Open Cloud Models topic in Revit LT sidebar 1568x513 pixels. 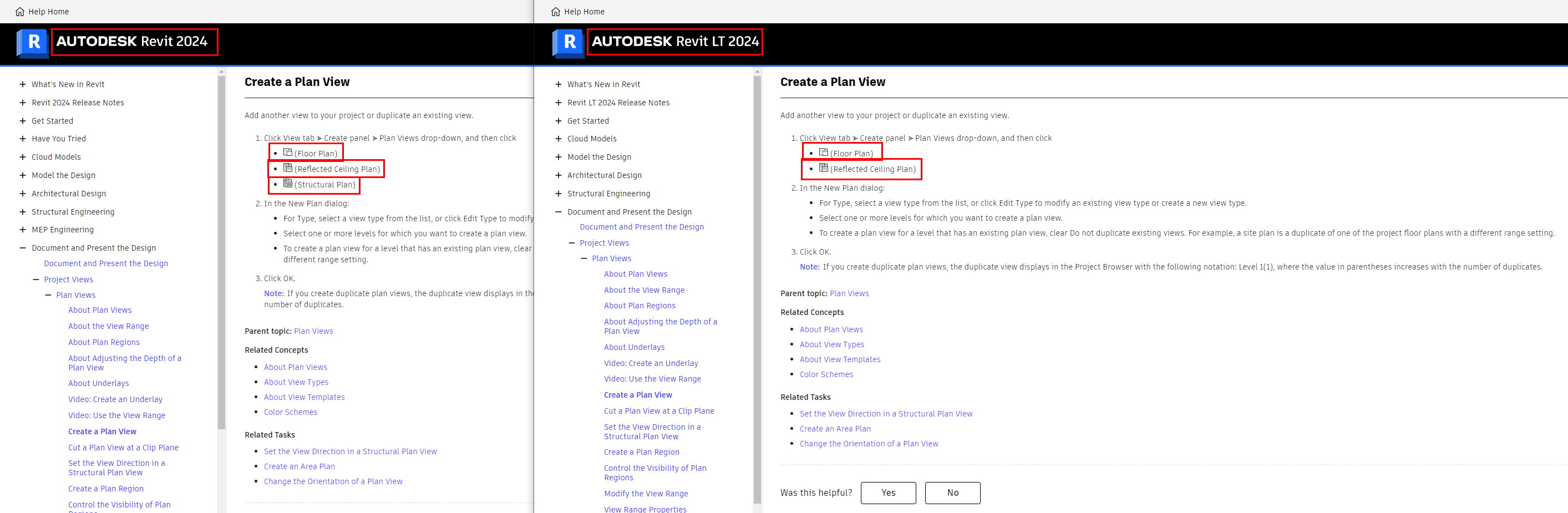(x=592, y=139)
